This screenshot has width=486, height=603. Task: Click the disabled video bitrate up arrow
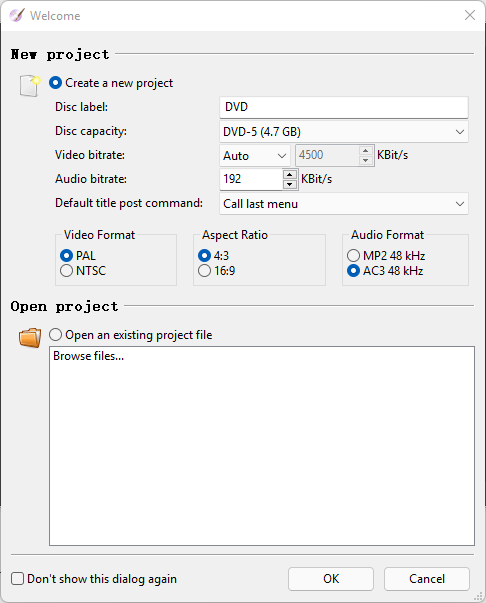pyautogui.click(x=366, y=150)
